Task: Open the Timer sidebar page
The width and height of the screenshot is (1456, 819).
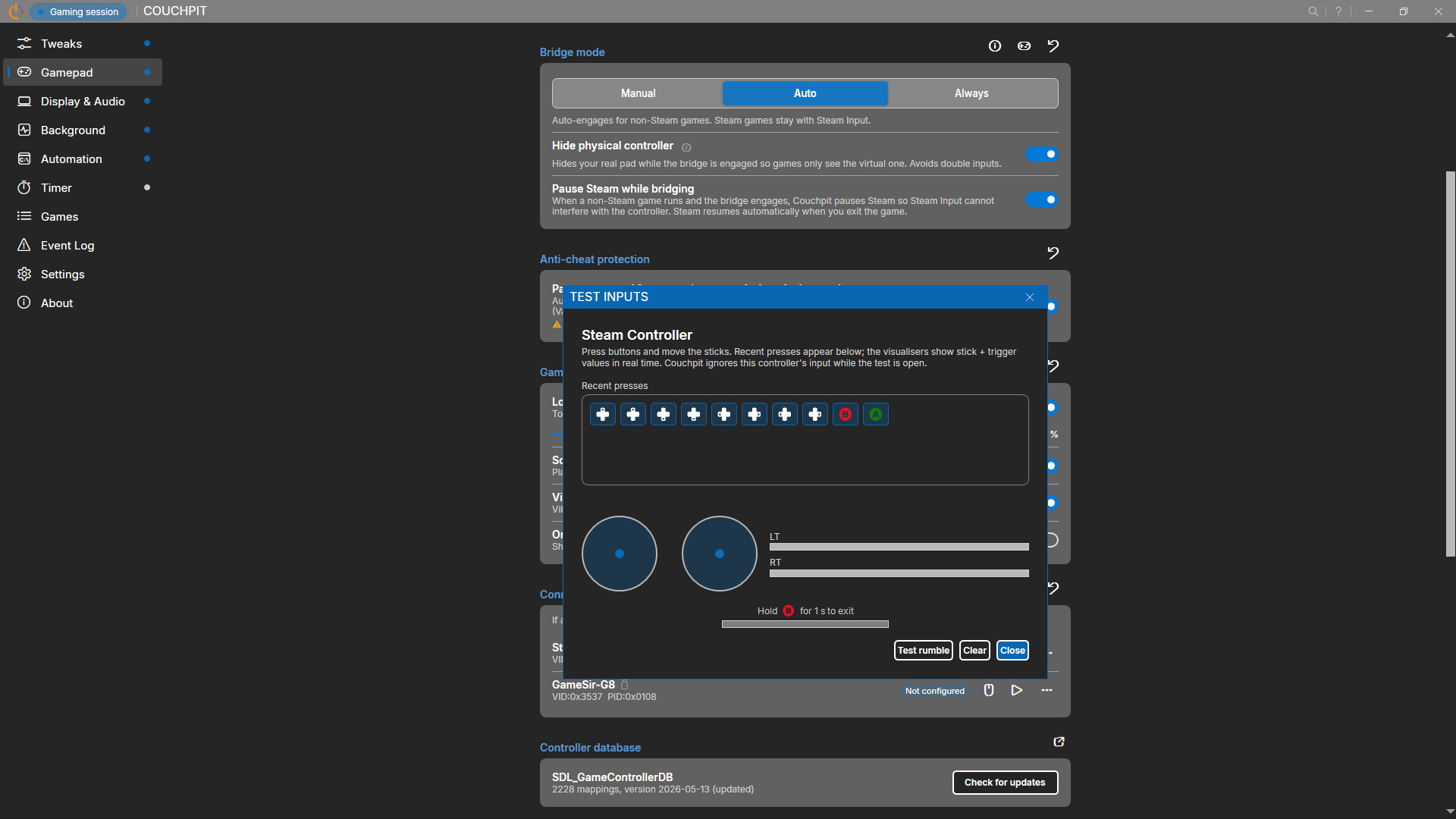Action: [x=83, y=187]
